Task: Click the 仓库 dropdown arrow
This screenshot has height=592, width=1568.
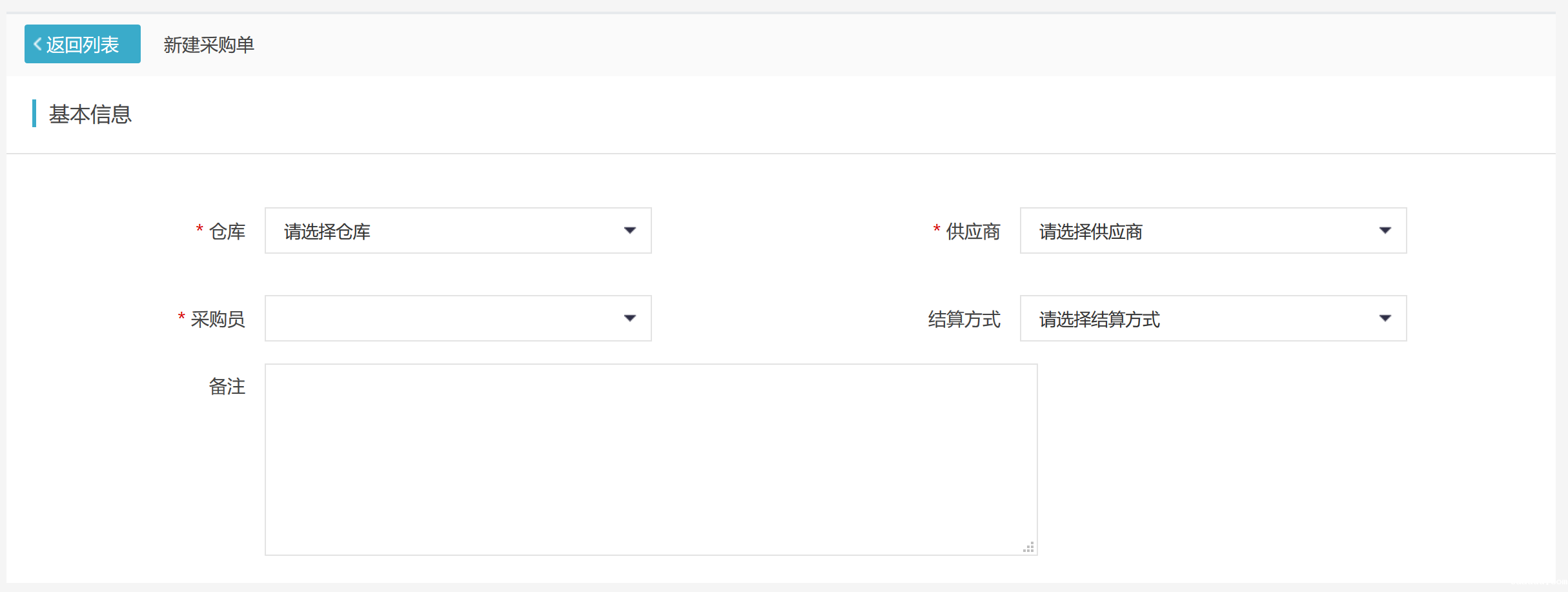Action: point(631,230)
